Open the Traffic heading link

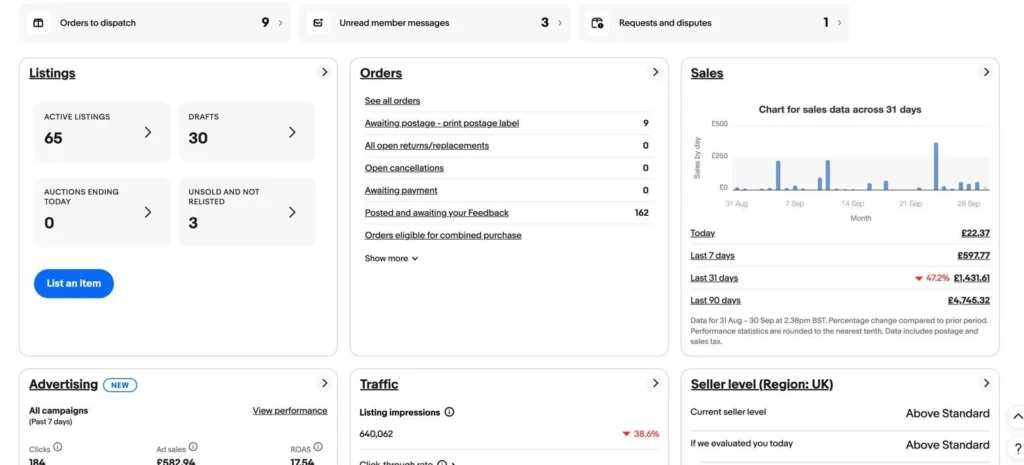click(x=379, y=384)
